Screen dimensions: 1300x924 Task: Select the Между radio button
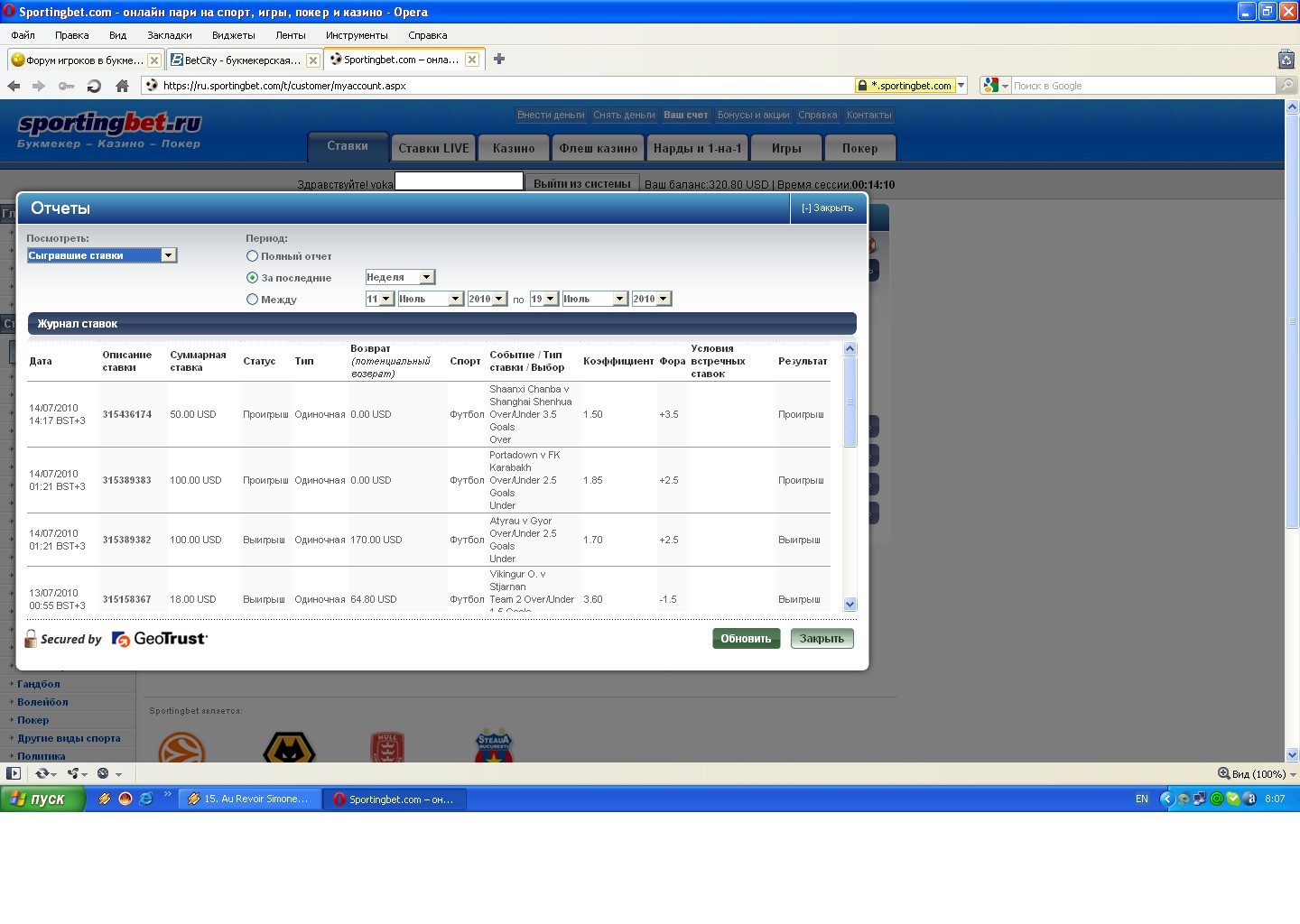coord(253,300)
